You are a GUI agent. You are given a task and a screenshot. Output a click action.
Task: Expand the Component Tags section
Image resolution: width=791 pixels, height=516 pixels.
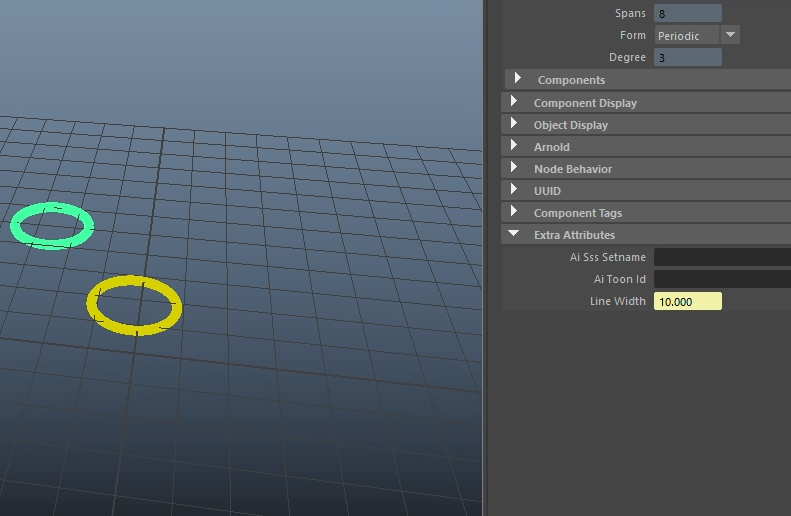click(x=646, y=213)
